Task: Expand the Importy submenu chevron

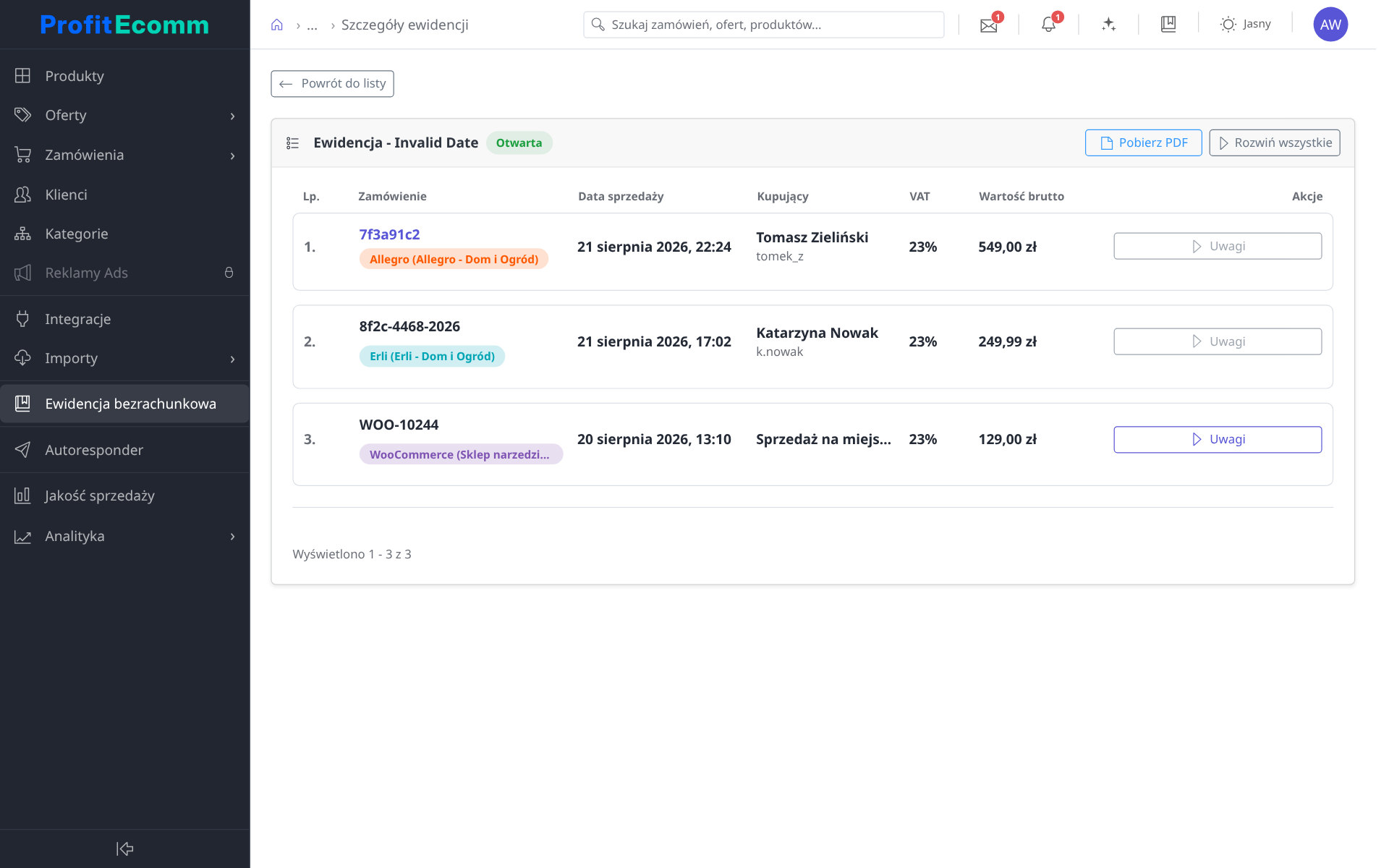Action: click(x=232, y=359)
